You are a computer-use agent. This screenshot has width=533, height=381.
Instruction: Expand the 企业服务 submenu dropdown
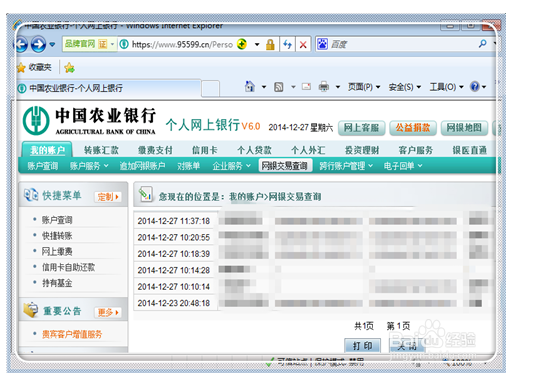(231, 166)
